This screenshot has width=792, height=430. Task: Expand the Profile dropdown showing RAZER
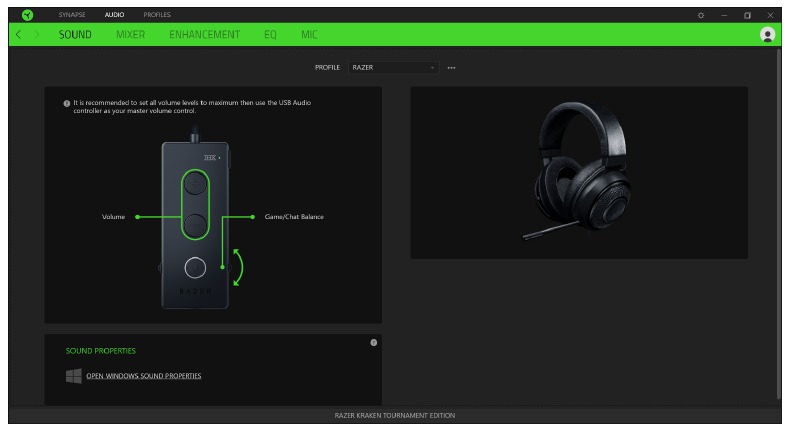(x=393, y=67)
